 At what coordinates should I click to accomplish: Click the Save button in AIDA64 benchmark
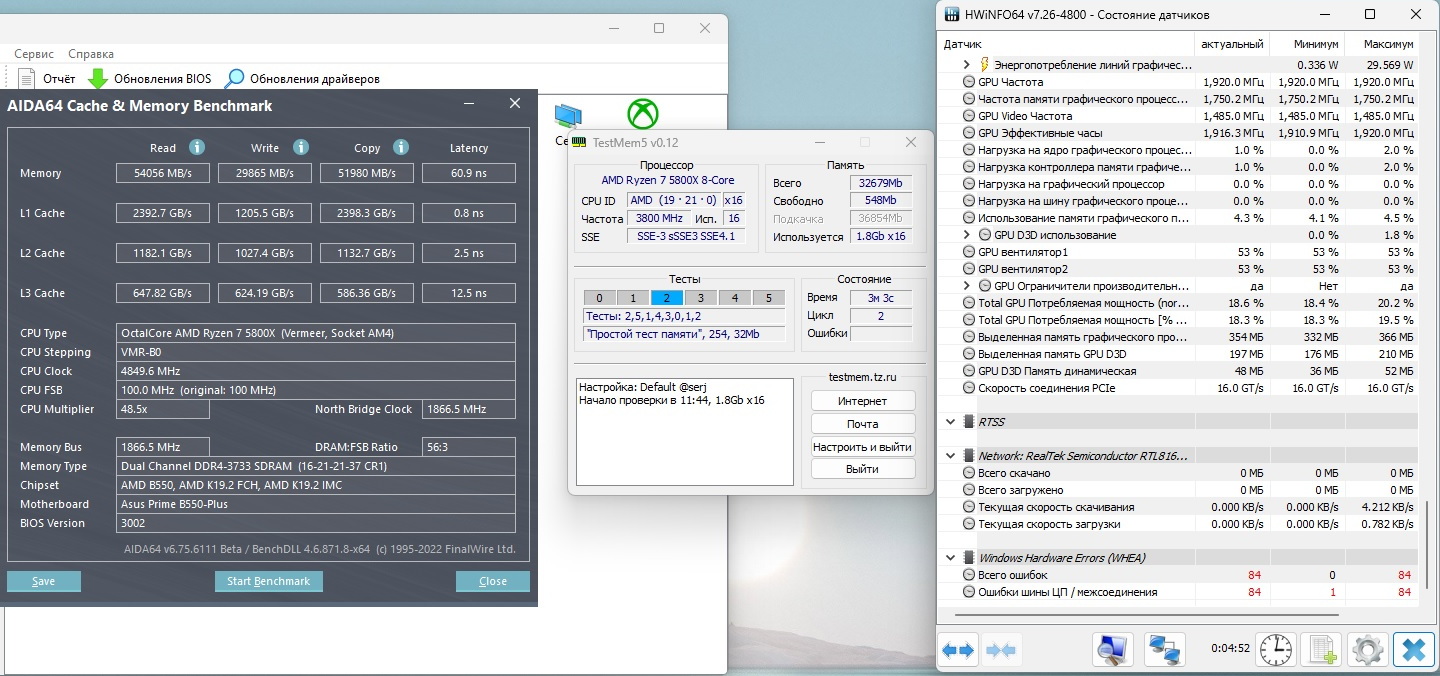point(43,581)
